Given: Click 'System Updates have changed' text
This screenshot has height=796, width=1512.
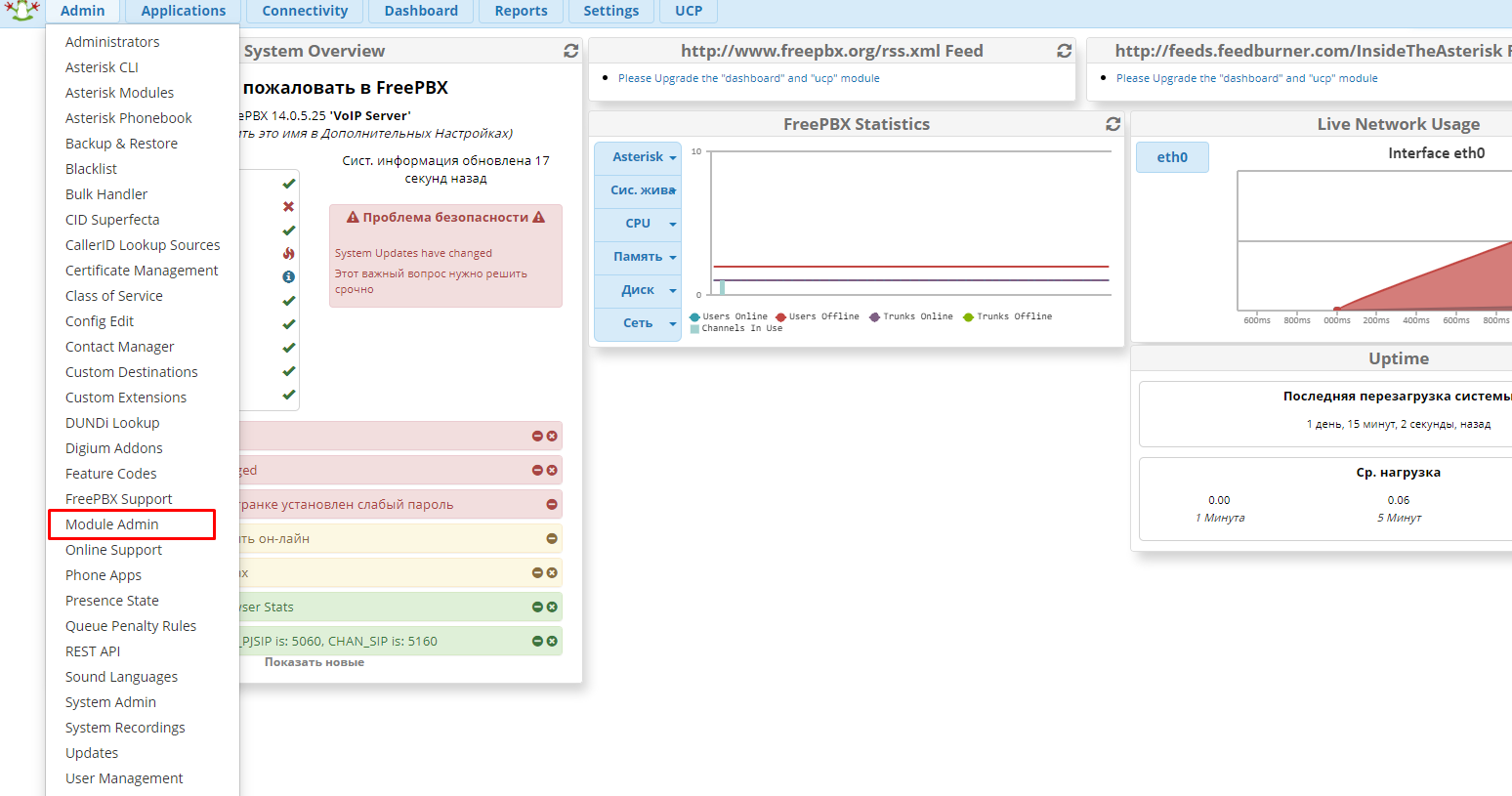Looking at the screenshot, I should pyautogui.click(x=413, y=253).
